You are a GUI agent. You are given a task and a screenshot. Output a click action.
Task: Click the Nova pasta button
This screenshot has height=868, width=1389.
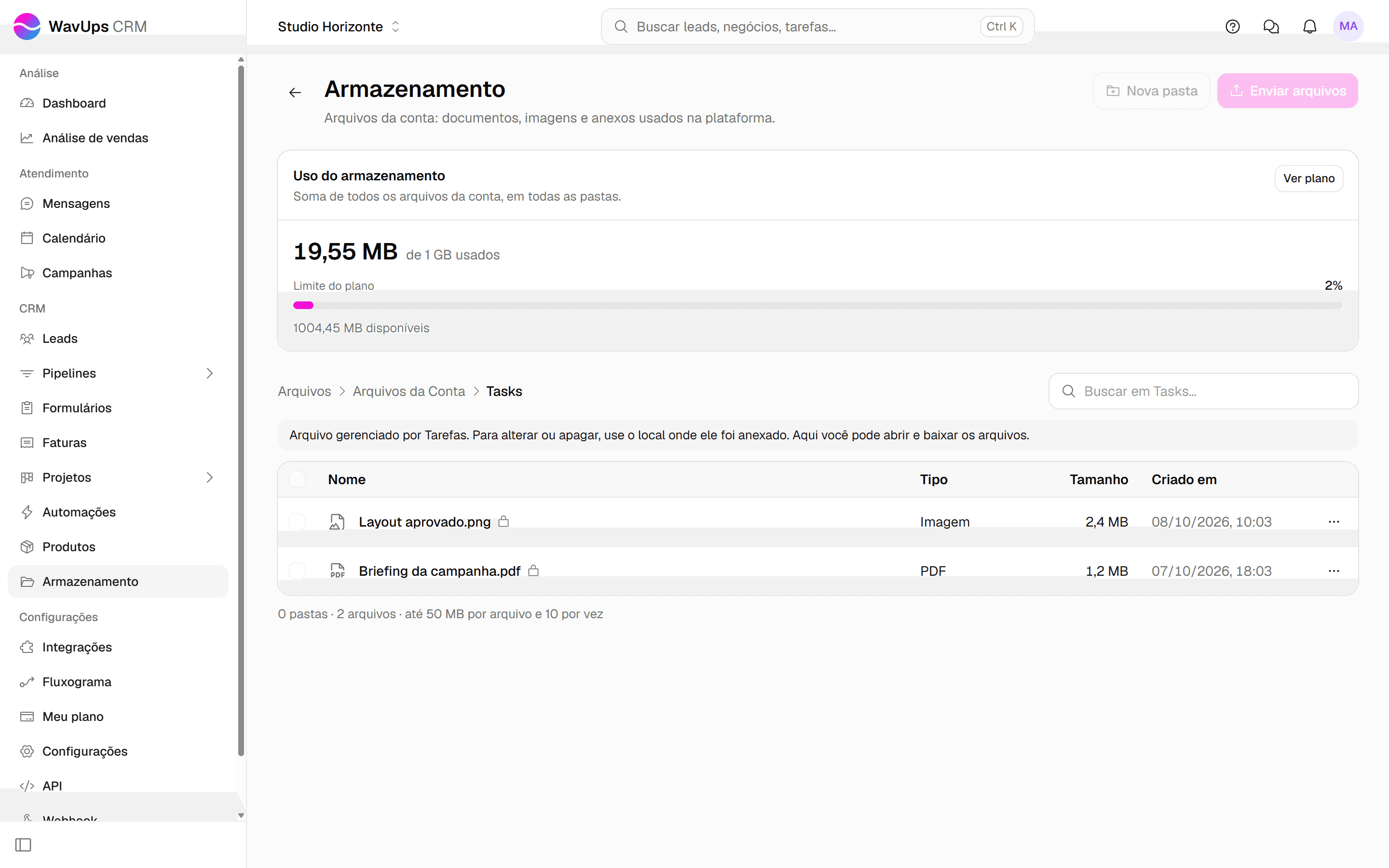1151,91
